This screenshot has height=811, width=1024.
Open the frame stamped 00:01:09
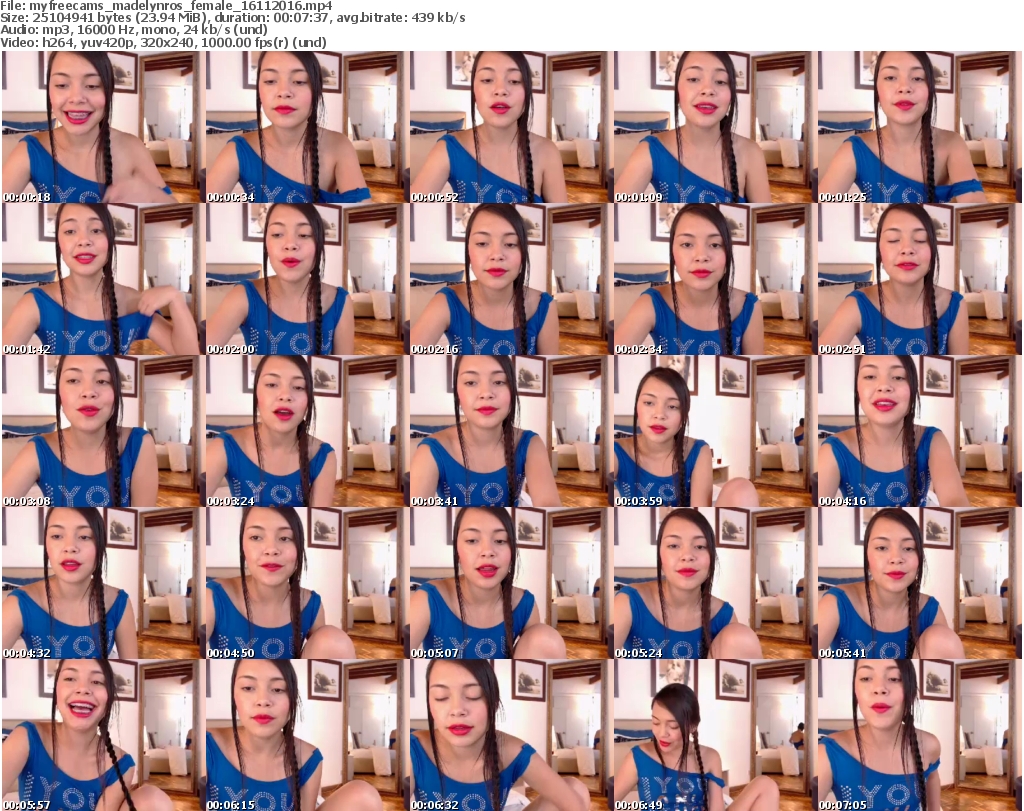point(714,127)
